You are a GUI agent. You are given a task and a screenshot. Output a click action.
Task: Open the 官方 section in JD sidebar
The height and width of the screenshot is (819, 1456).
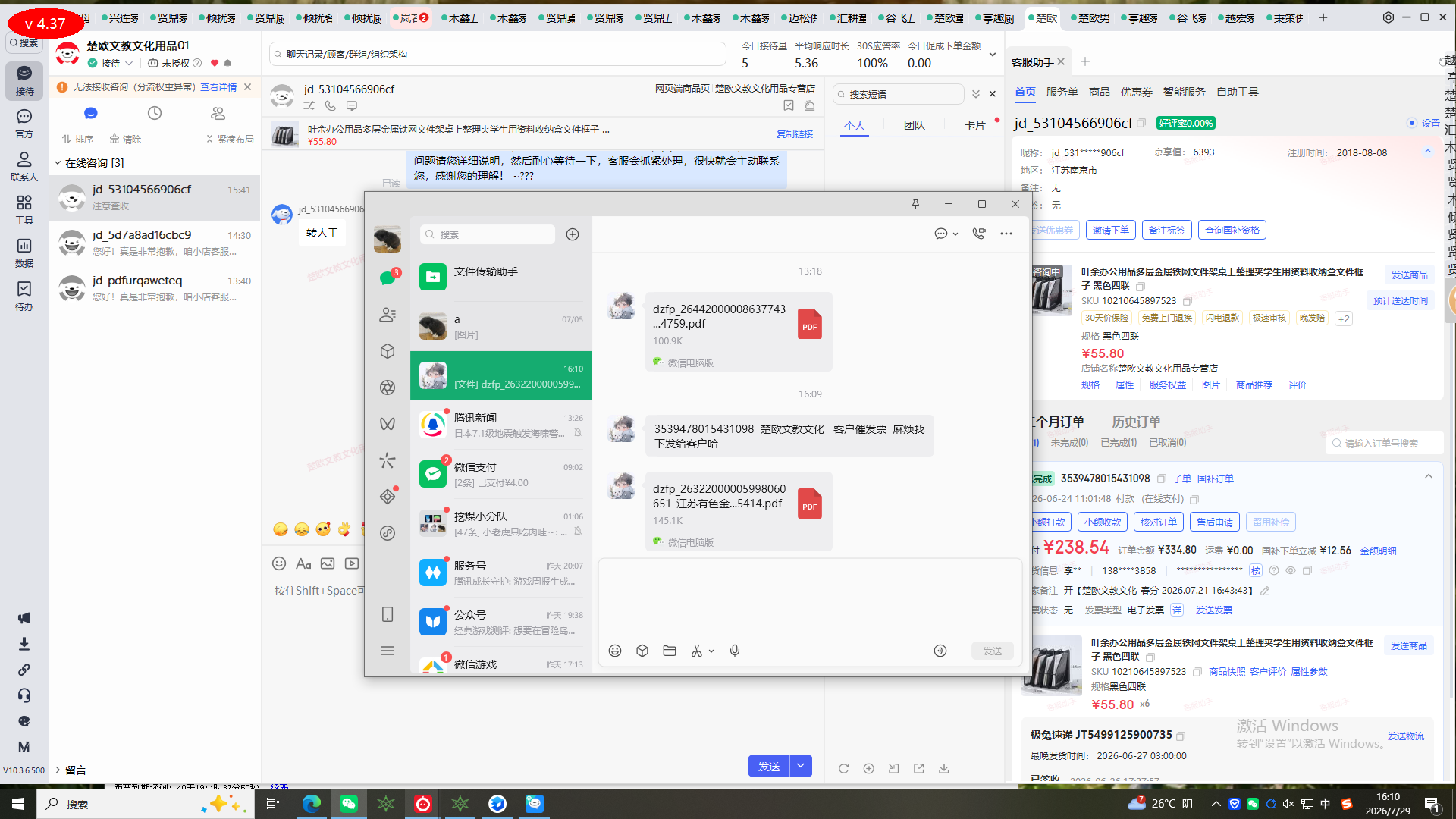click(x=24, y=123)
